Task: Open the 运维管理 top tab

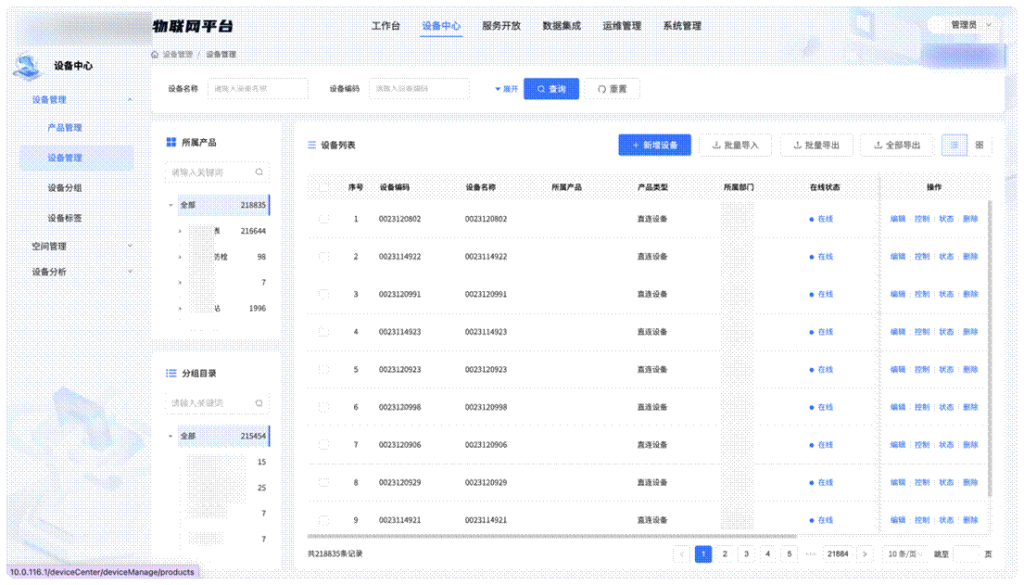Action: [621, 25]
